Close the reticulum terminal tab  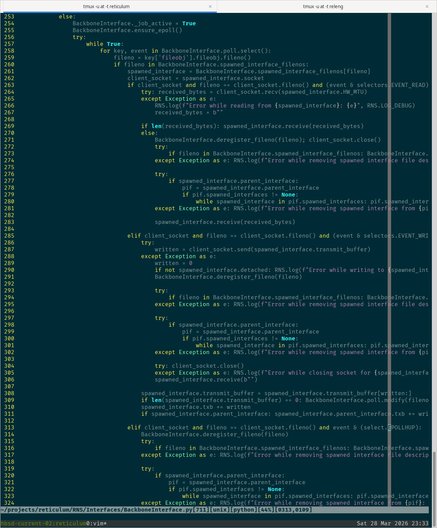coord(210,6)
